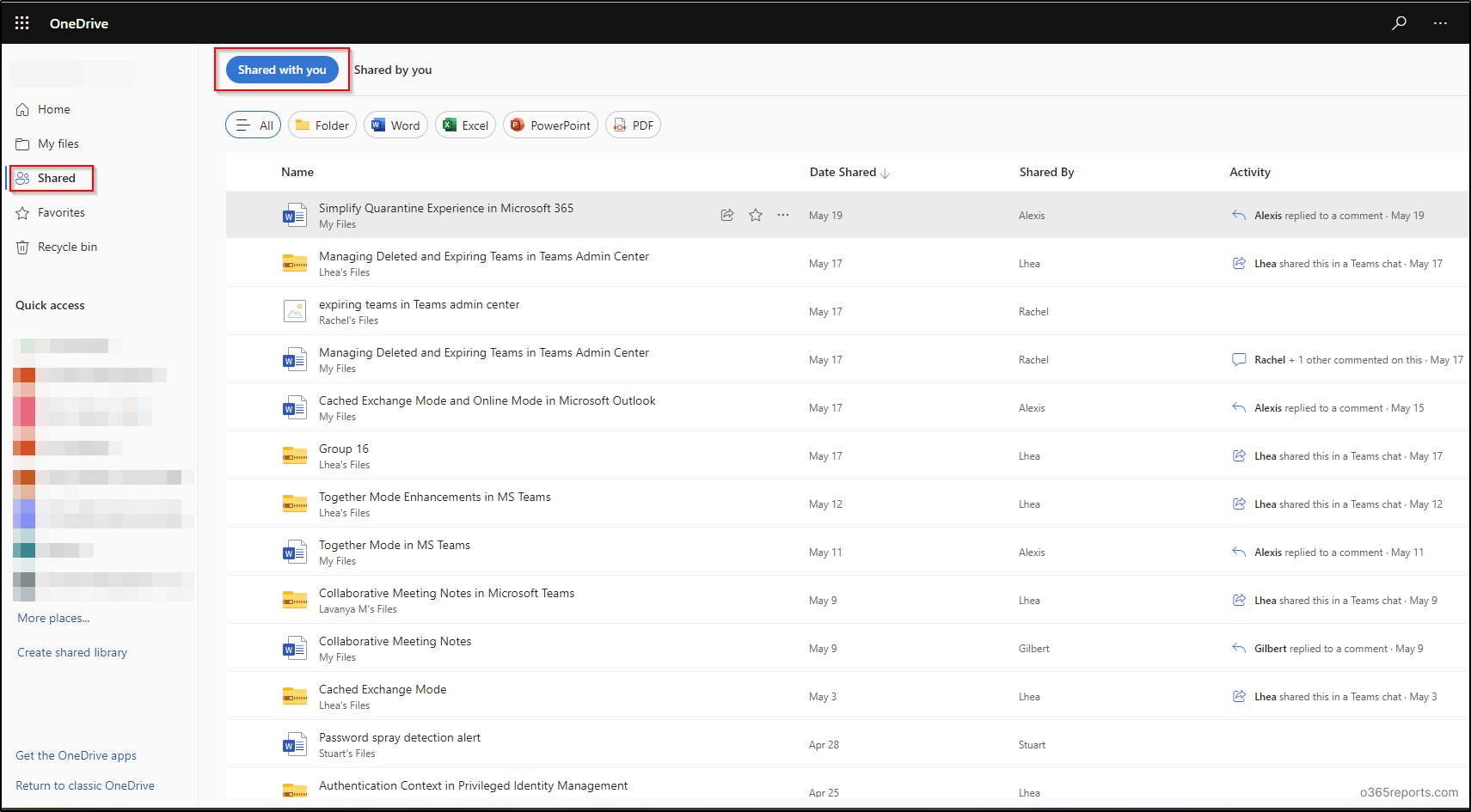Viewport: 1471px width, 812px height.
Task: Open Authentication Context in Privileged Identity Management
Action: tap(473, 785)
